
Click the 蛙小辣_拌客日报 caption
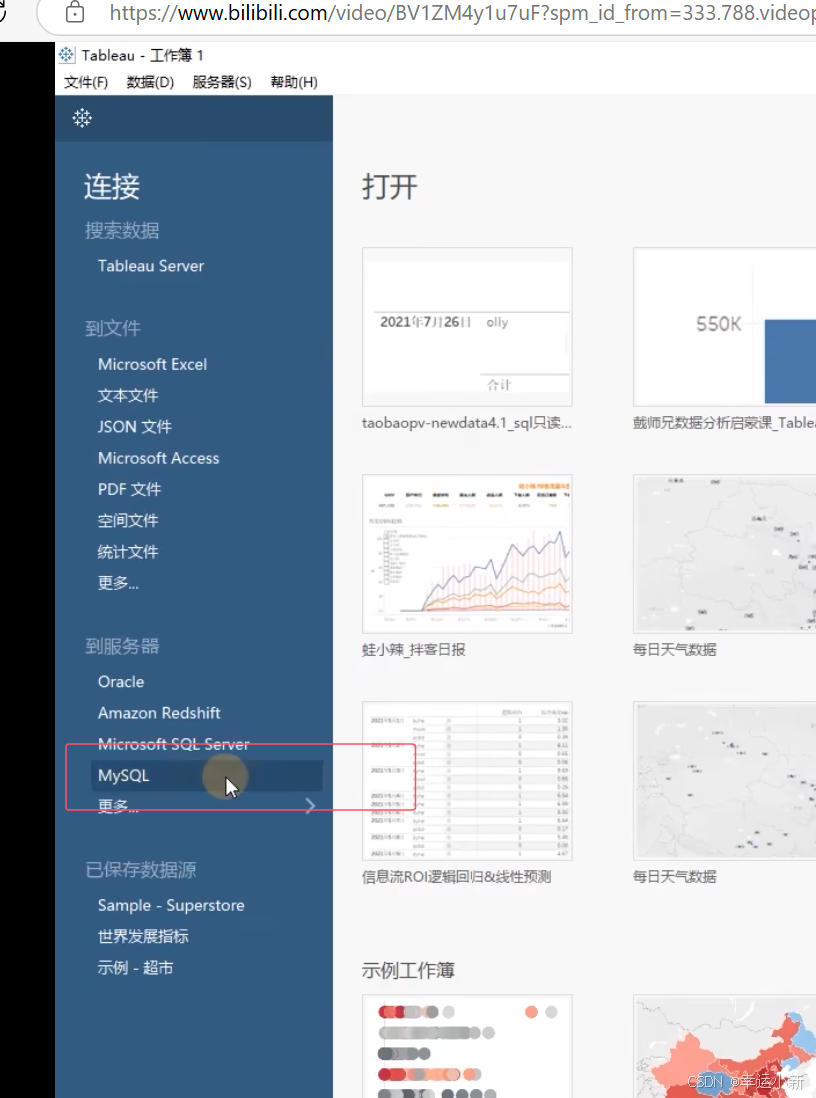413,650
